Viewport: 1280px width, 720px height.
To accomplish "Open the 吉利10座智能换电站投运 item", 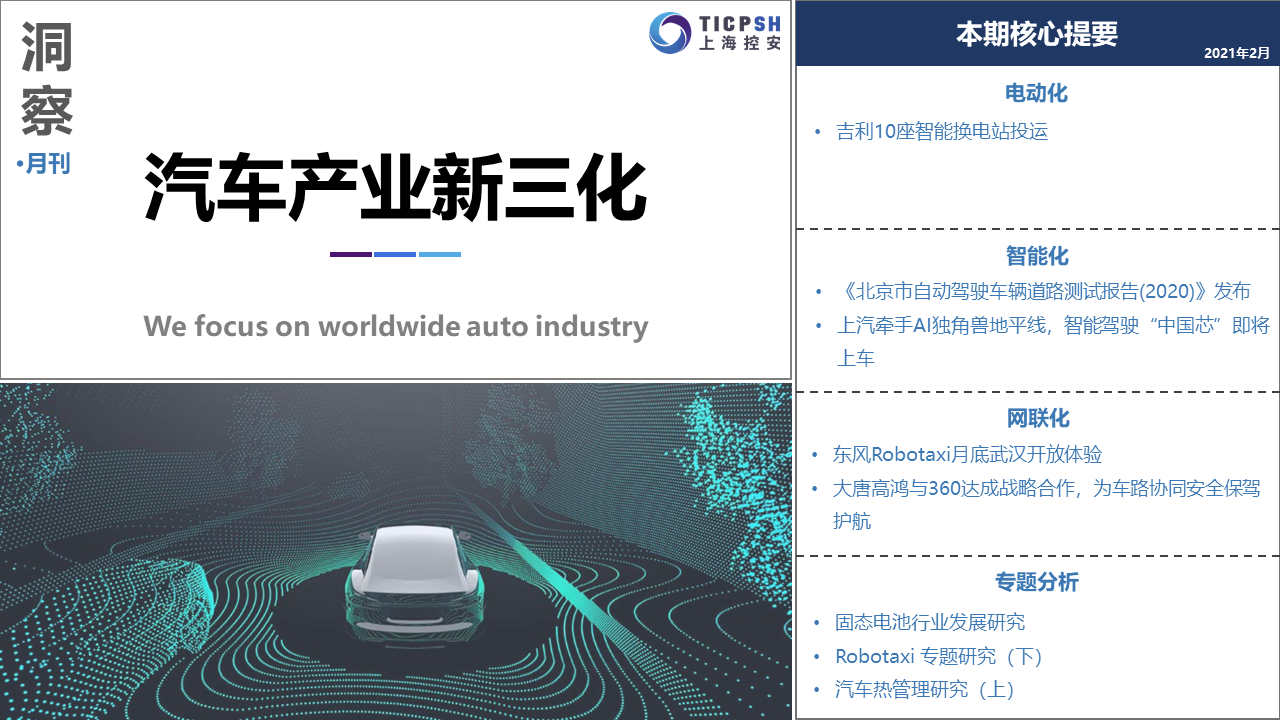I will (942, 131).
